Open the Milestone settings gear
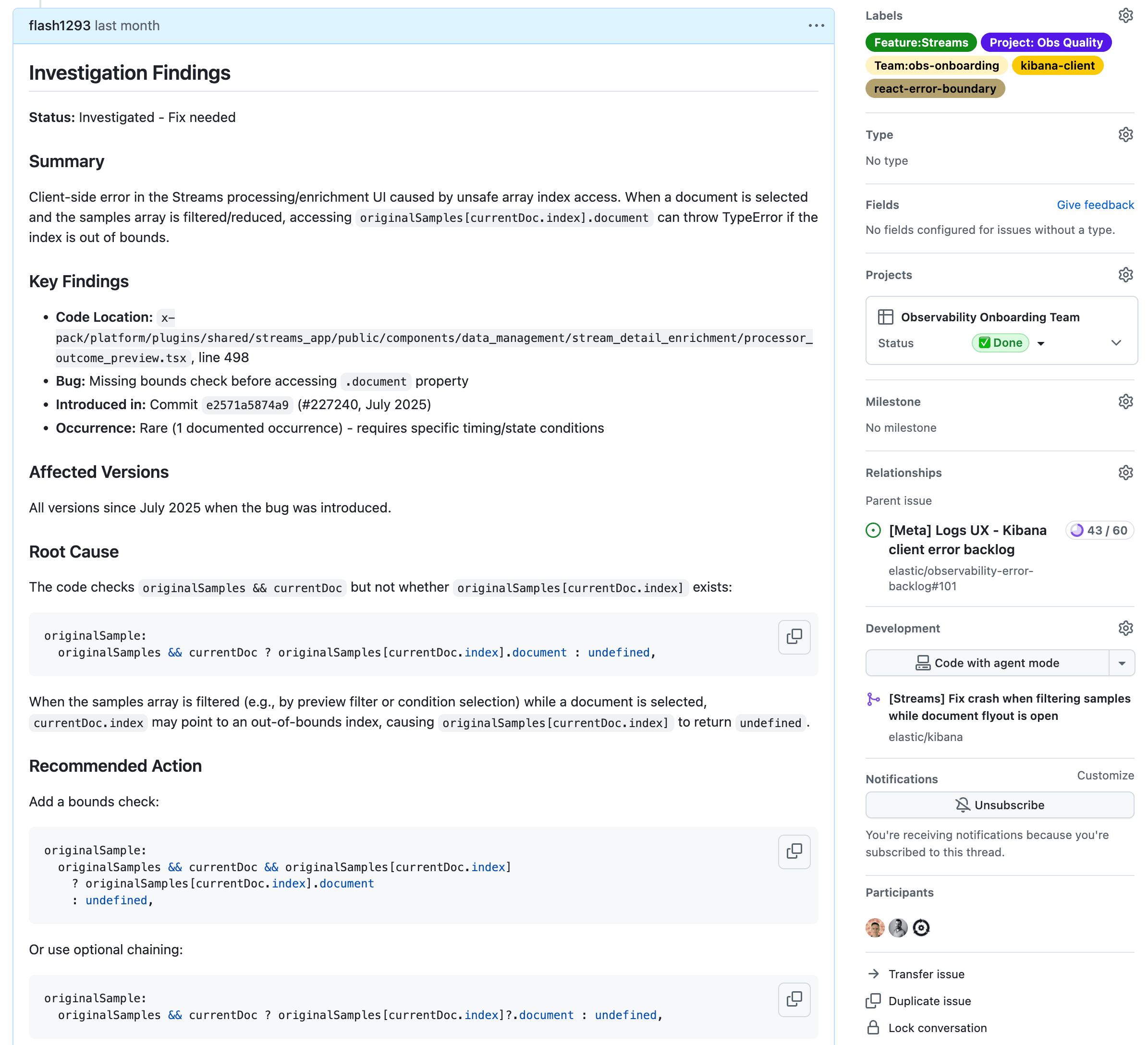Image resolution: width=1148 pixels, height=1045 pixels. point(1126,401)
